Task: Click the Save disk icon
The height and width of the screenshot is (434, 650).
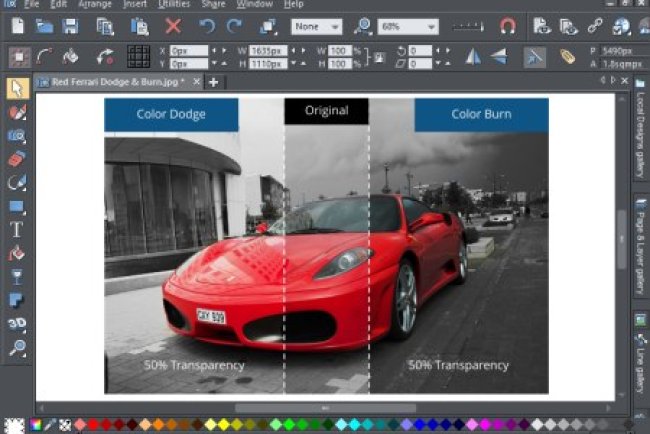Action: (x=70, y=26)
